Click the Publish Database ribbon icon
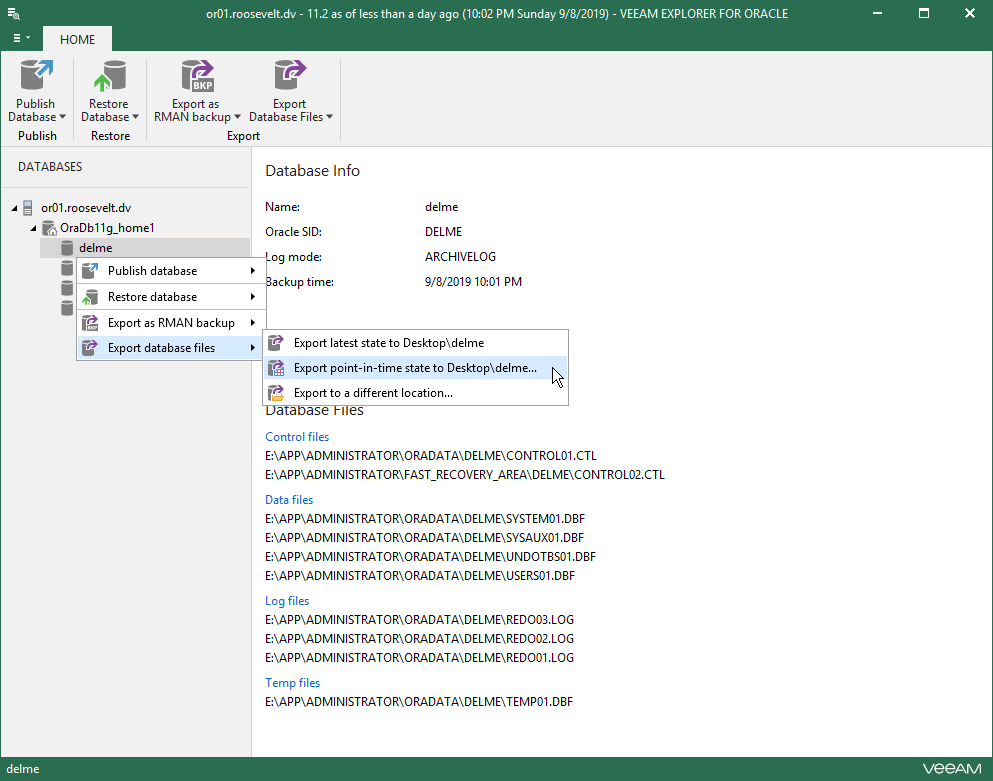The height and width of the screenshot is (781, 993). tap(36, 77)
